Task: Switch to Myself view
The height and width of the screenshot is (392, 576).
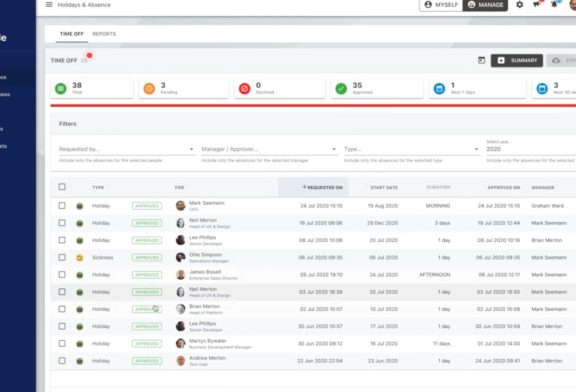Action: (x=441, y=5)
